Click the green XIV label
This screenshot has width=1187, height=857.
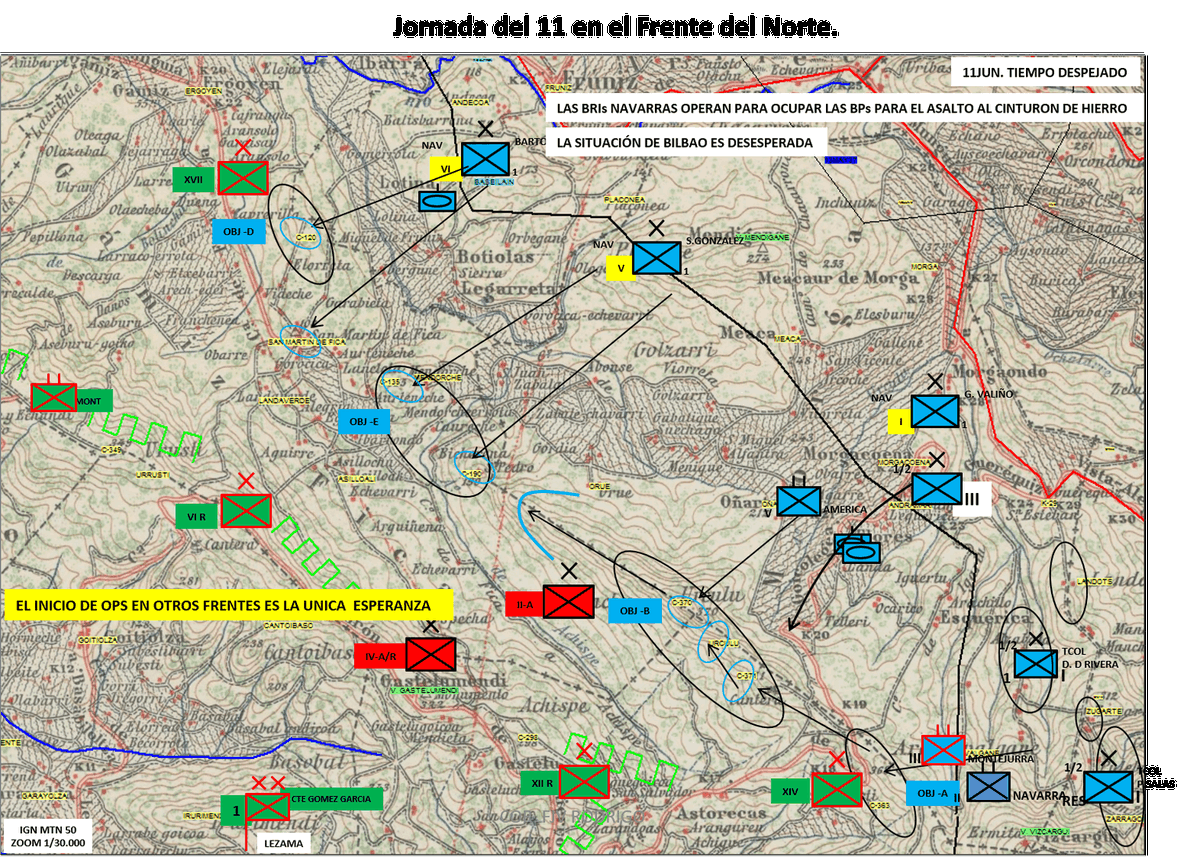point(790,791)
